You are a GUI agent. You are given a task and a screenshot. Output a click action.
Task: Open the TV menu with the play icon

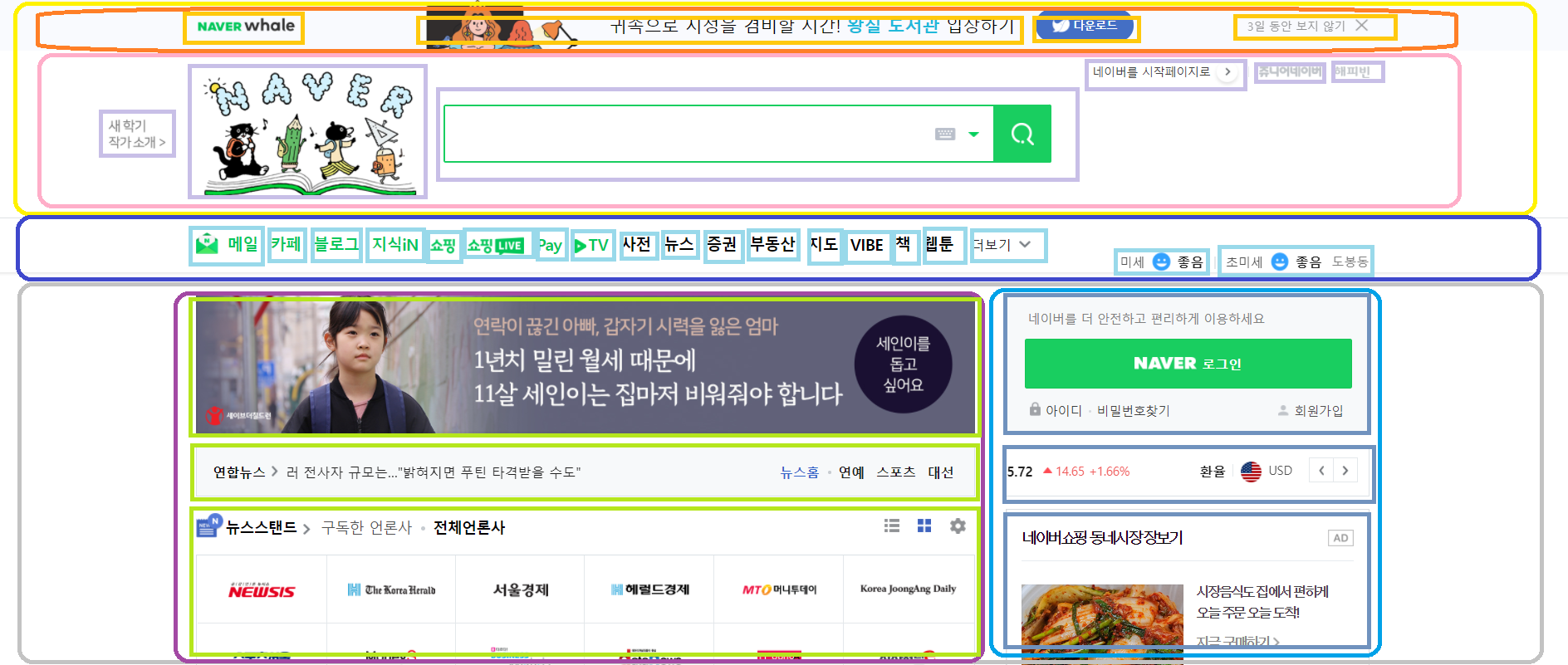tap(592, 245)
